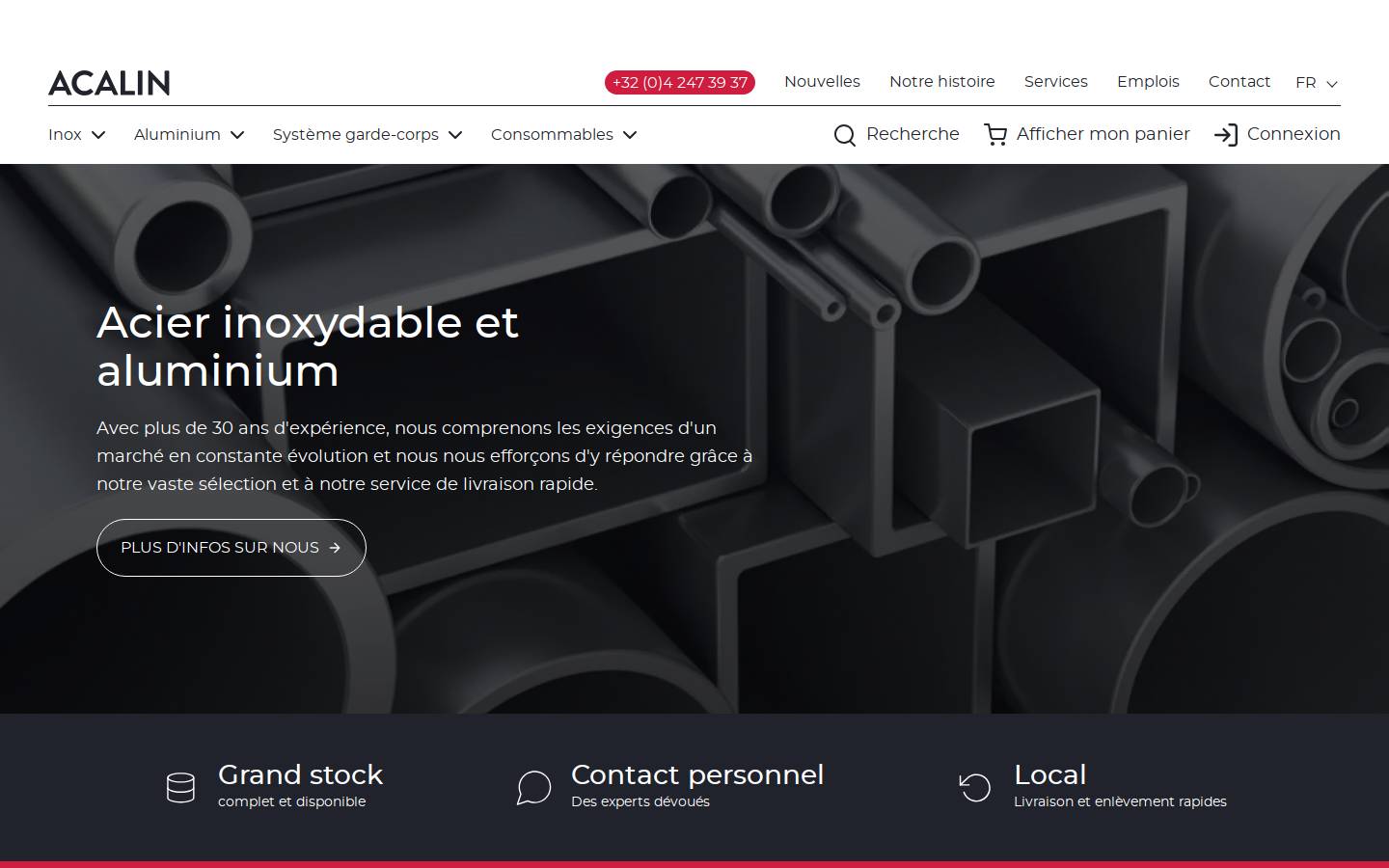This screenshot has width=1389, height=868.
Task: Click the Local circular arrow icon
Action: click(x=975, y=788)
